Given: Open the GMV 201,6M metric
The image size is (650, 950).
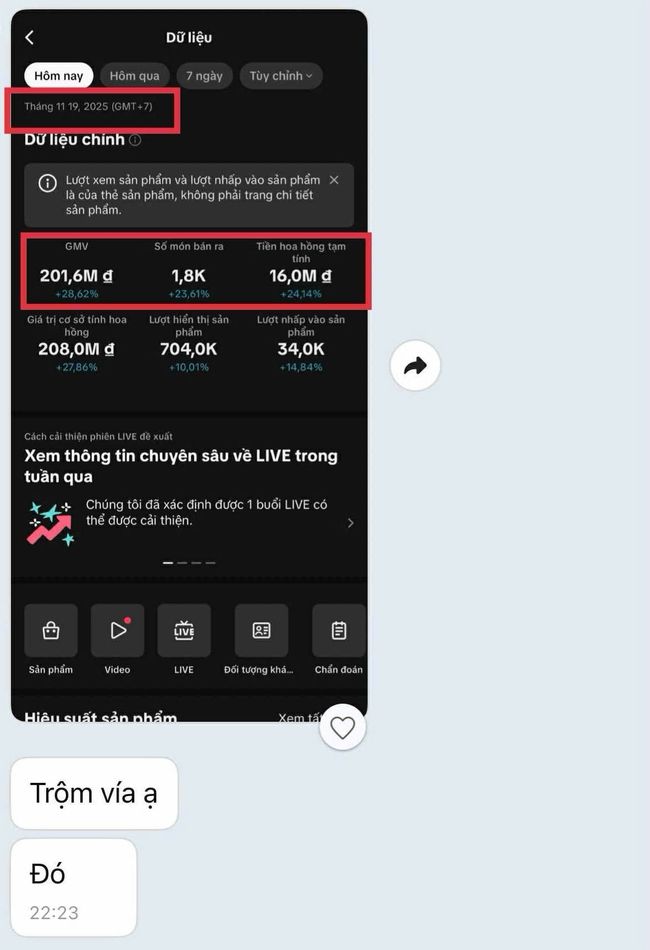Looking at the screenshot, I should (x=76, y=275).
